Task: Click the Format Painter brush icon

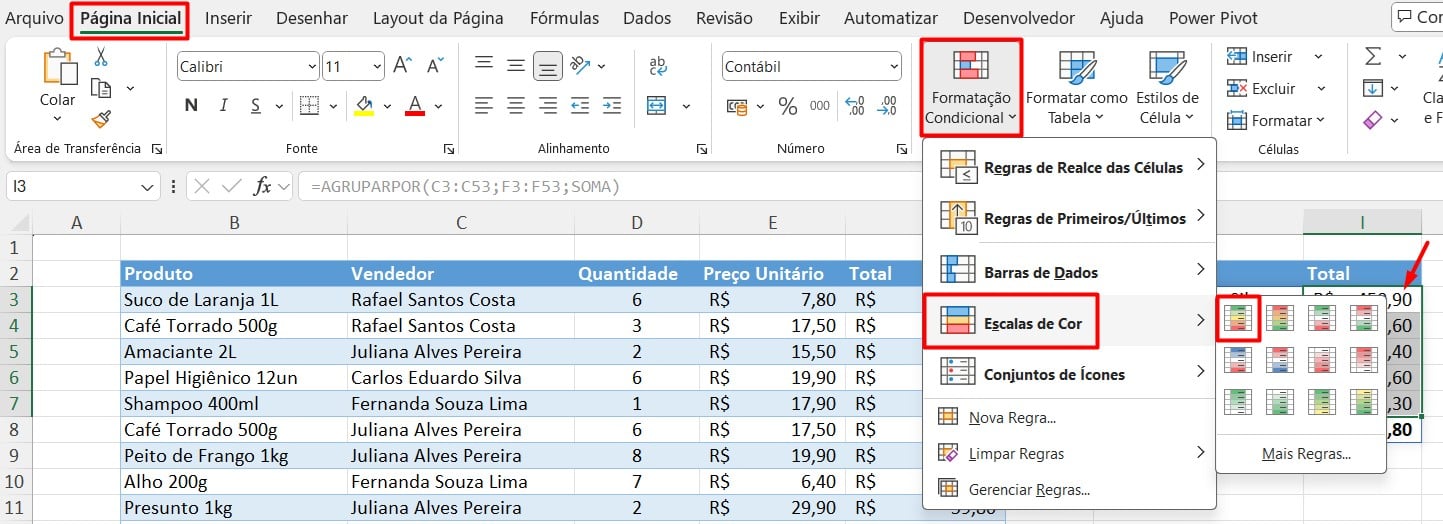Action: pos(100,120)
